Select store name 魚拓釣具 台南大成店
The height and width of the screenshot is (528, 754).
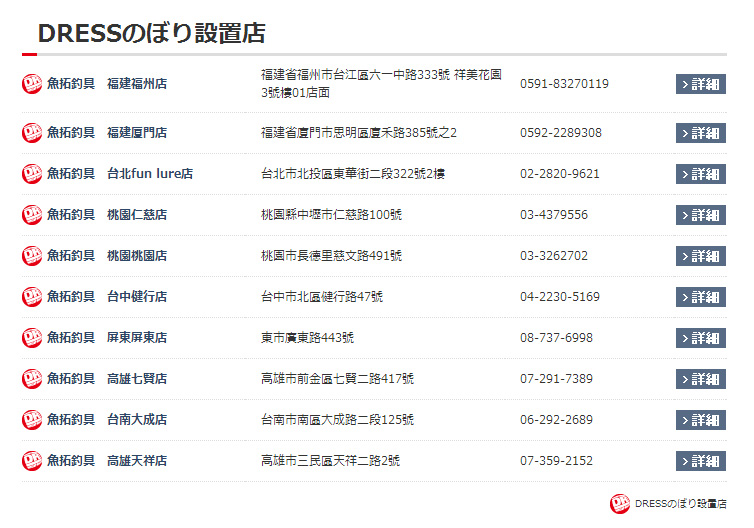coord(107,419)
